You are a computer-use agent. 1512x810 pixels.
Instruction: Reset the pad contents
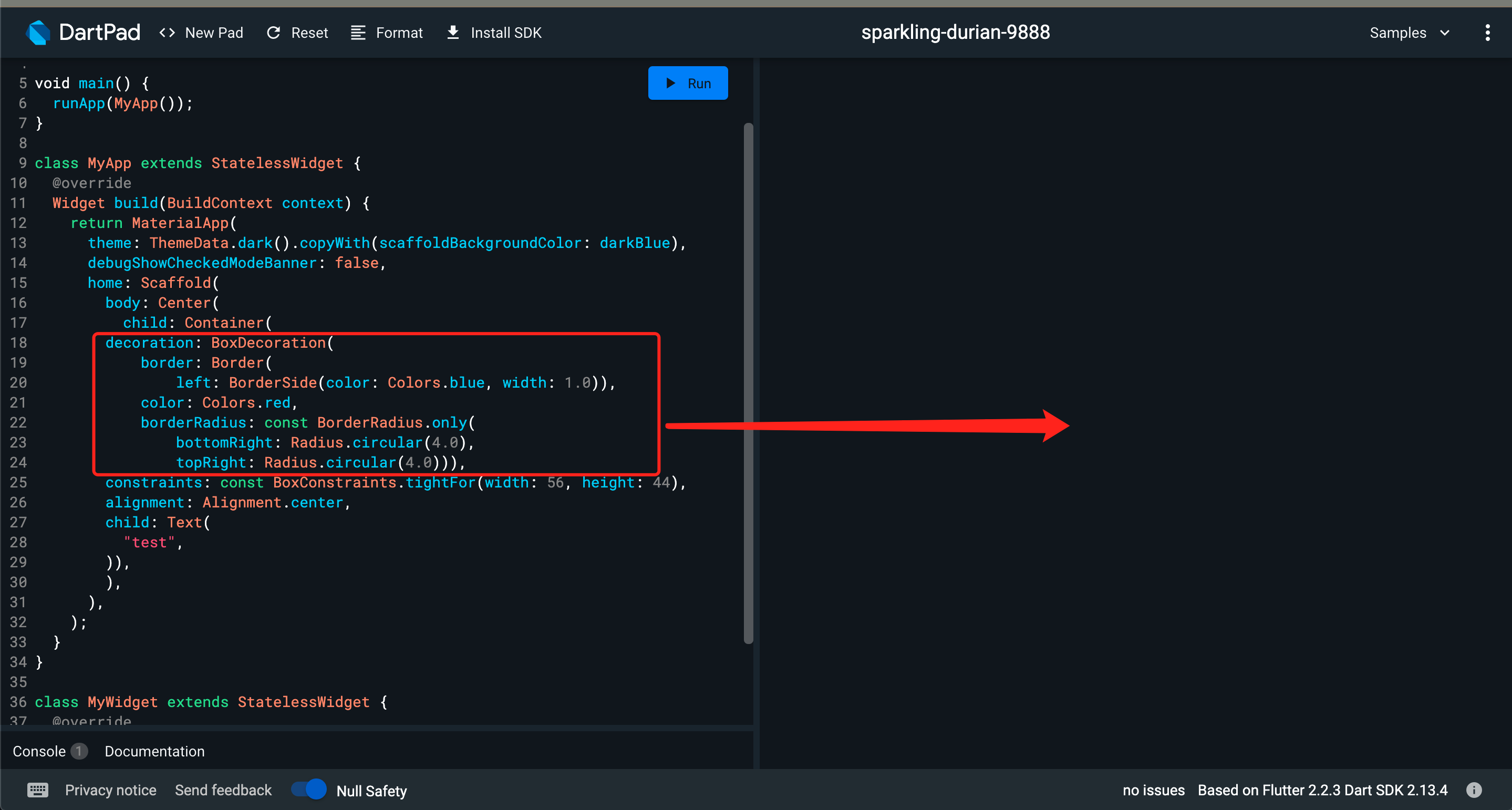coord(297,33)
